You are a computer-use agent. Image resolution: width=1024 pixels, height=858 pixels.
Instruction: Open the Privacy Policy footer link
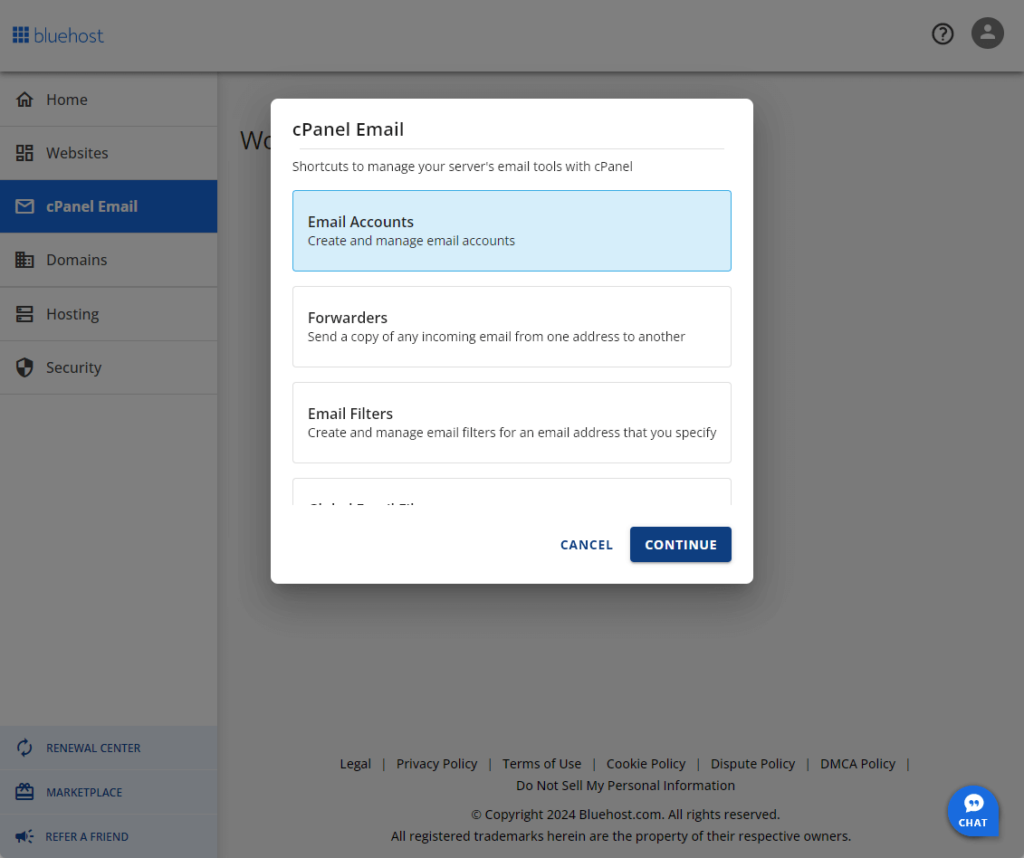click(x=437, y=764)
